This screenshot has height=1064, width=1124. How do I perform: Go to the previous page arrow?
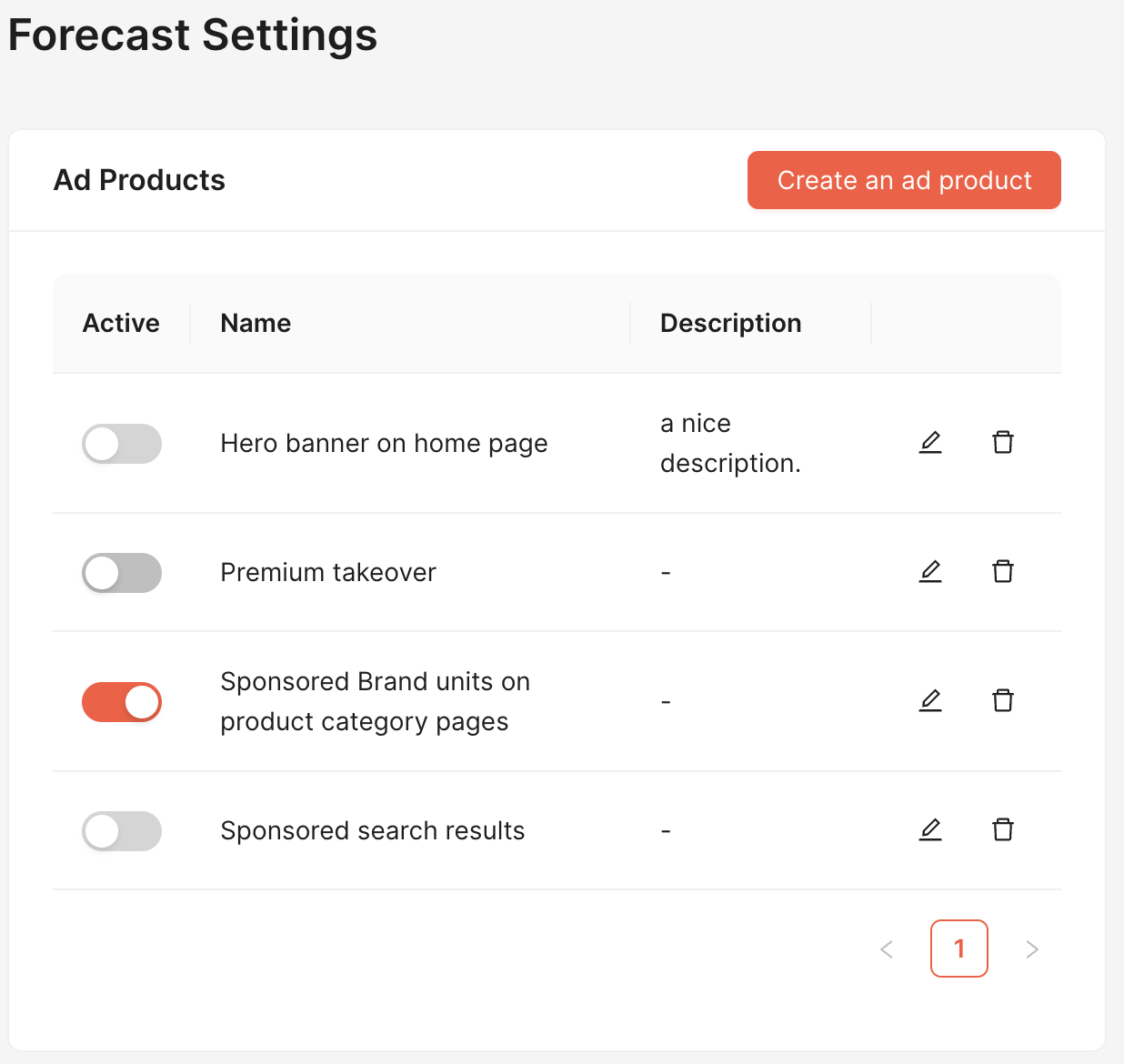tap(887, 949)
